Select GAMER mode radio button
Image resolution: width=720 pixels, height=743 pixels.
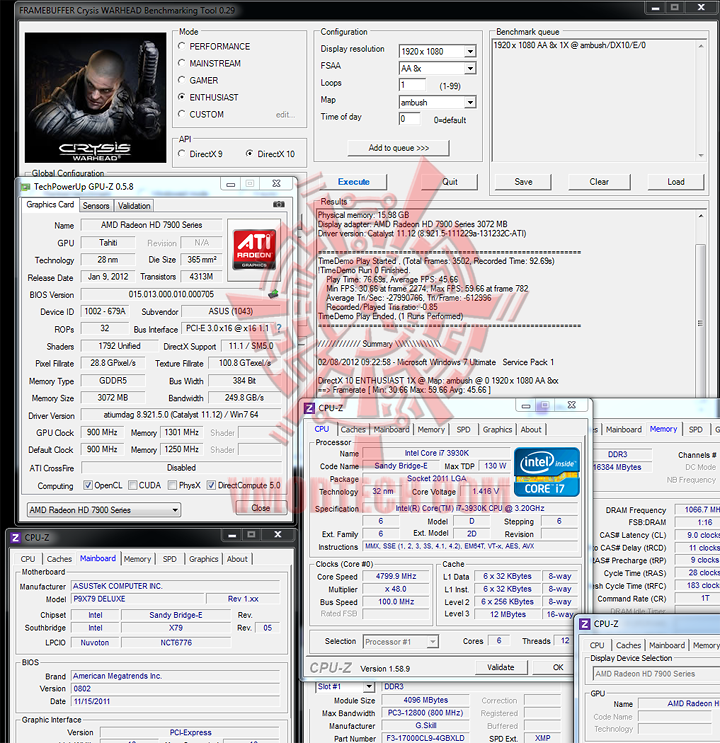(182, 80)
